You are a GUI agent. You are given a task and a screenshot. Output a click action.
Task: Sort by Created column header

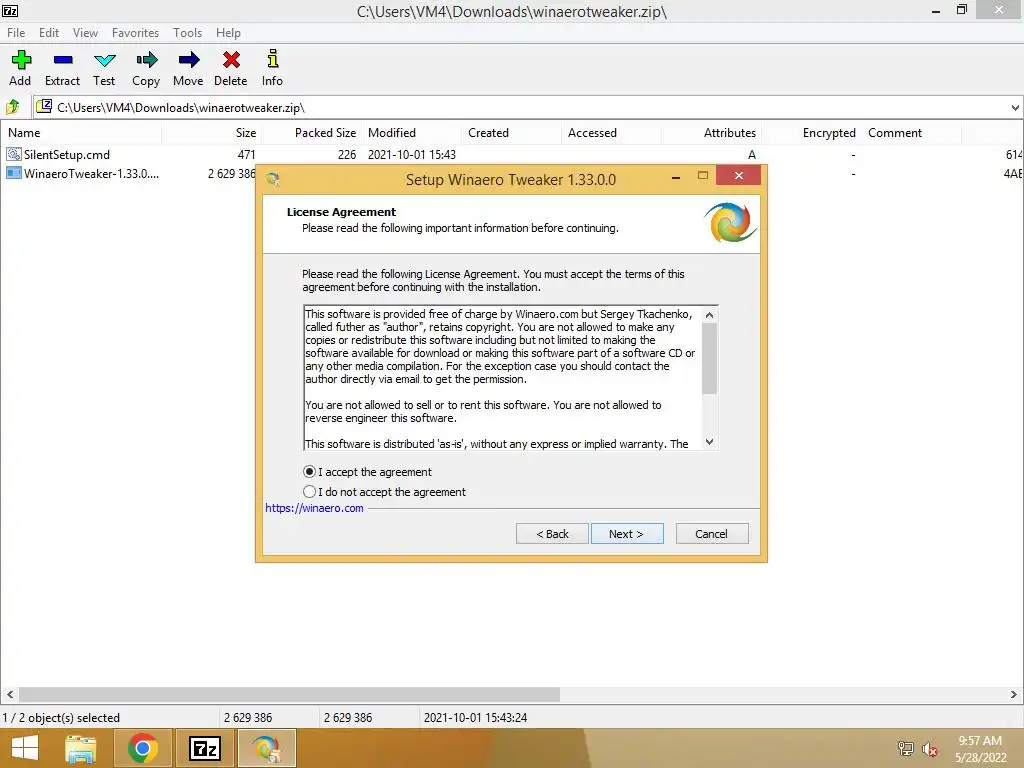click(x=511, y=133)
